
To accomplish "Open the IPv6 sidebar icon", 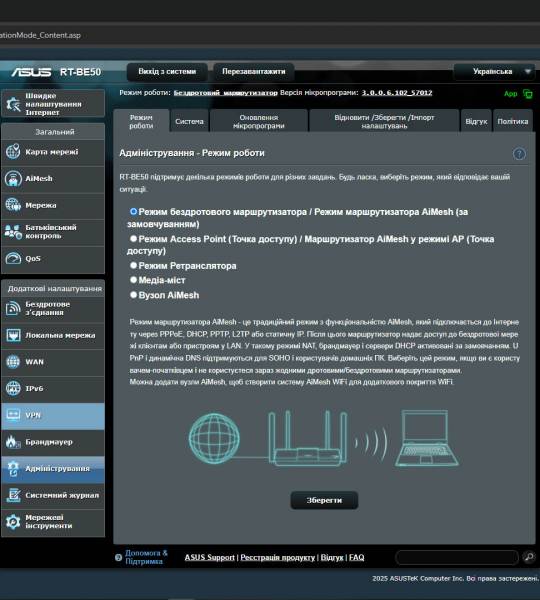I will (x=13, y=388).
